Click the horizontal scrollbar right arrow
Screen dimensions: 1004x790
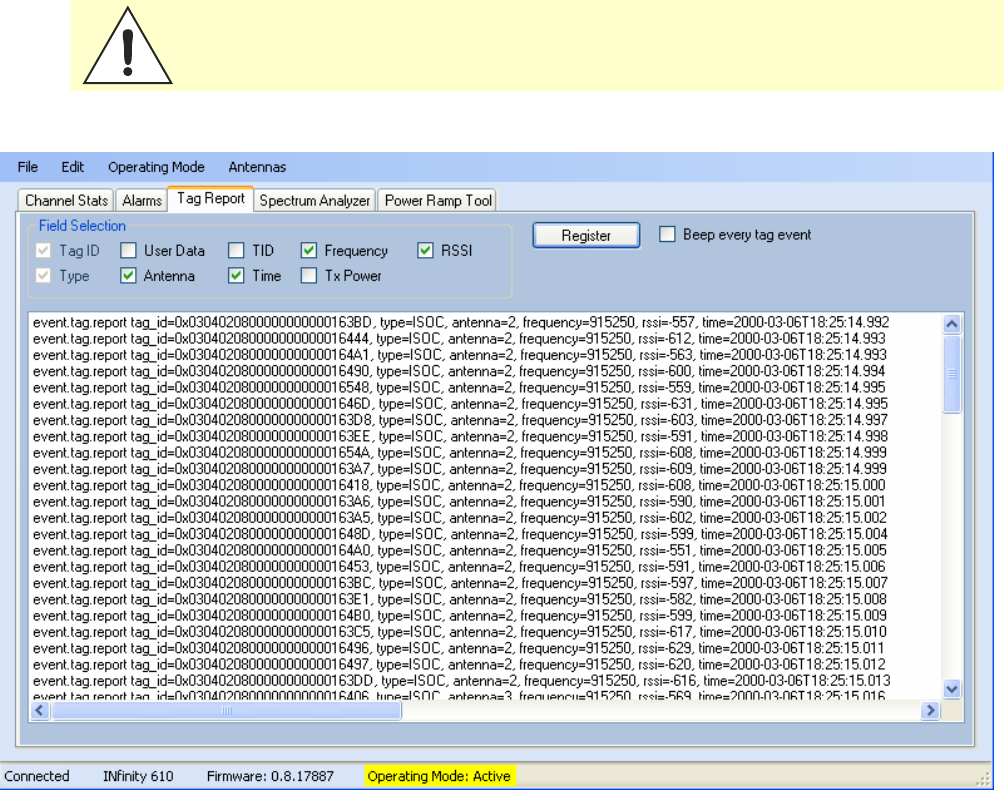tap(930, 710)
